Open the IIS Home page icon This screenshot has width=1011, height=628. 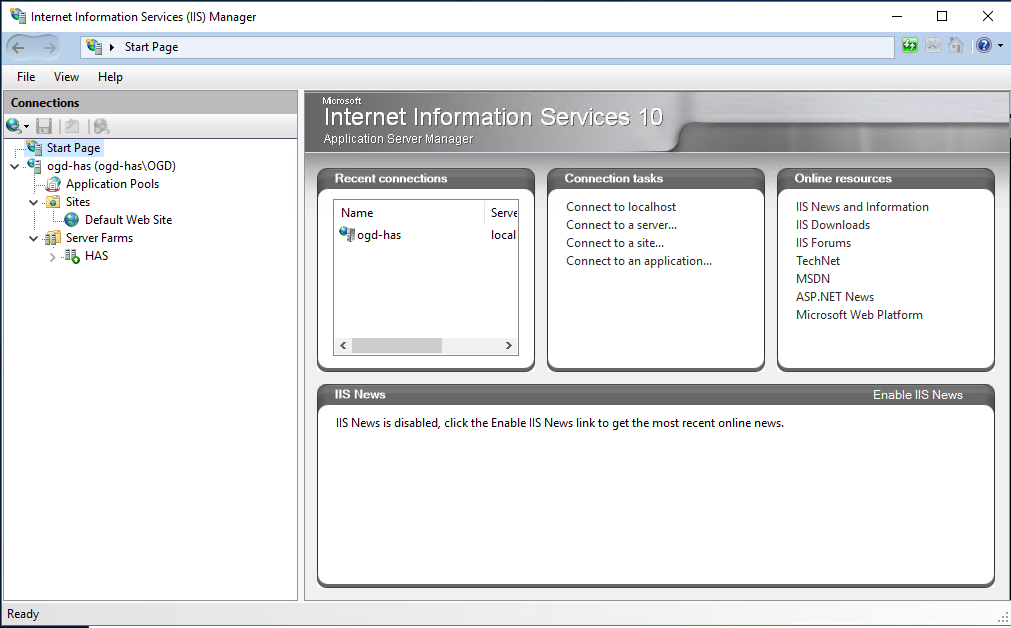[955, 45]
